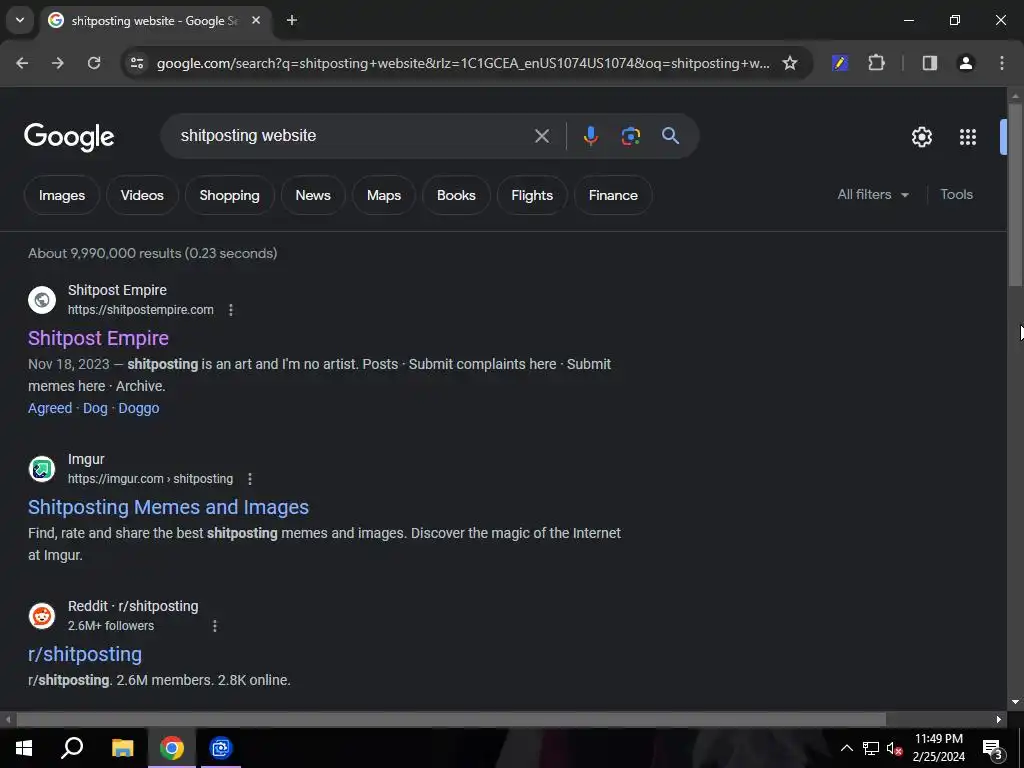
Task: Open the Windows Start menu
Action: click(24, 748)
